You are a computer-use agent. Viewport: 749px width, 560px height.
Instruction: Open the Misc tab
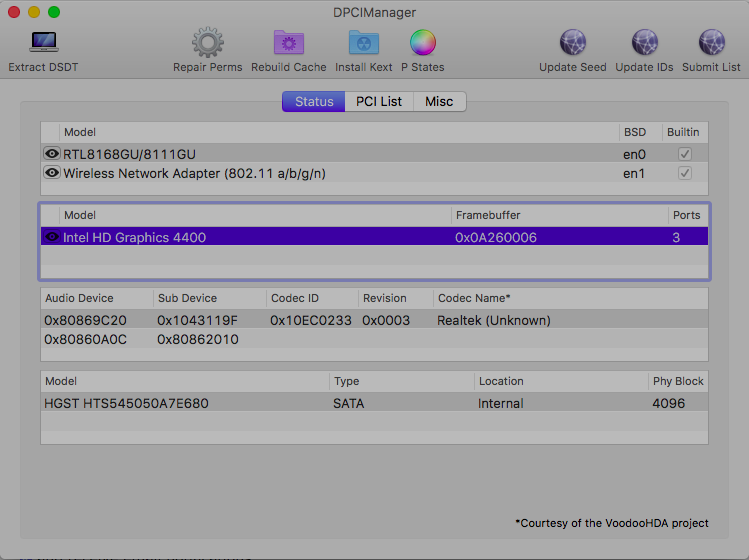coord(439,102)
